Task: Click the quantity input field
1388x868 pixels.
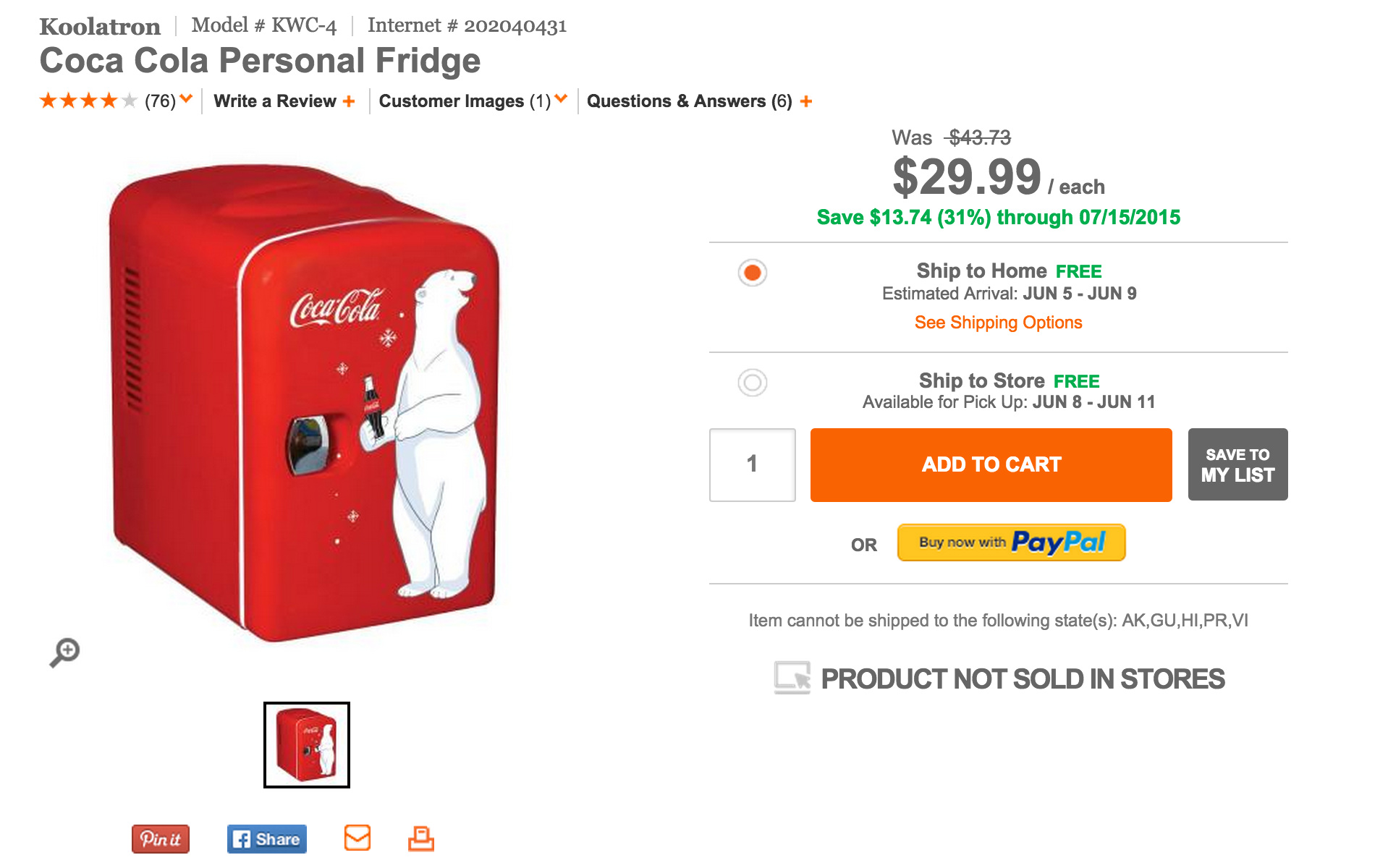Action: click(752, 464)
